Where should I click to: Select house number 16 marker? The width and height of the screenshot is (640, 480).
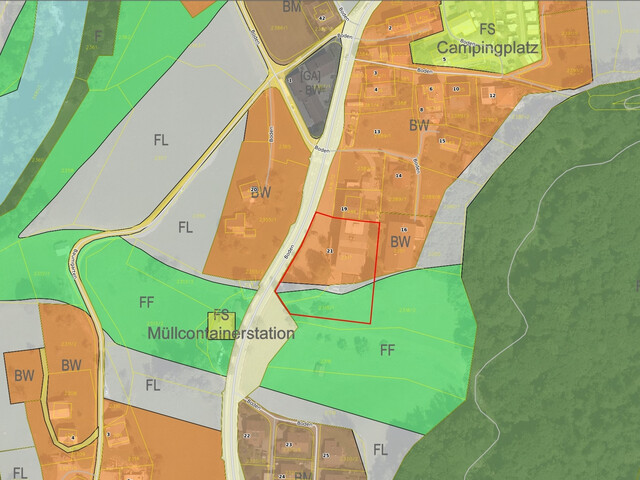point(403,230)
